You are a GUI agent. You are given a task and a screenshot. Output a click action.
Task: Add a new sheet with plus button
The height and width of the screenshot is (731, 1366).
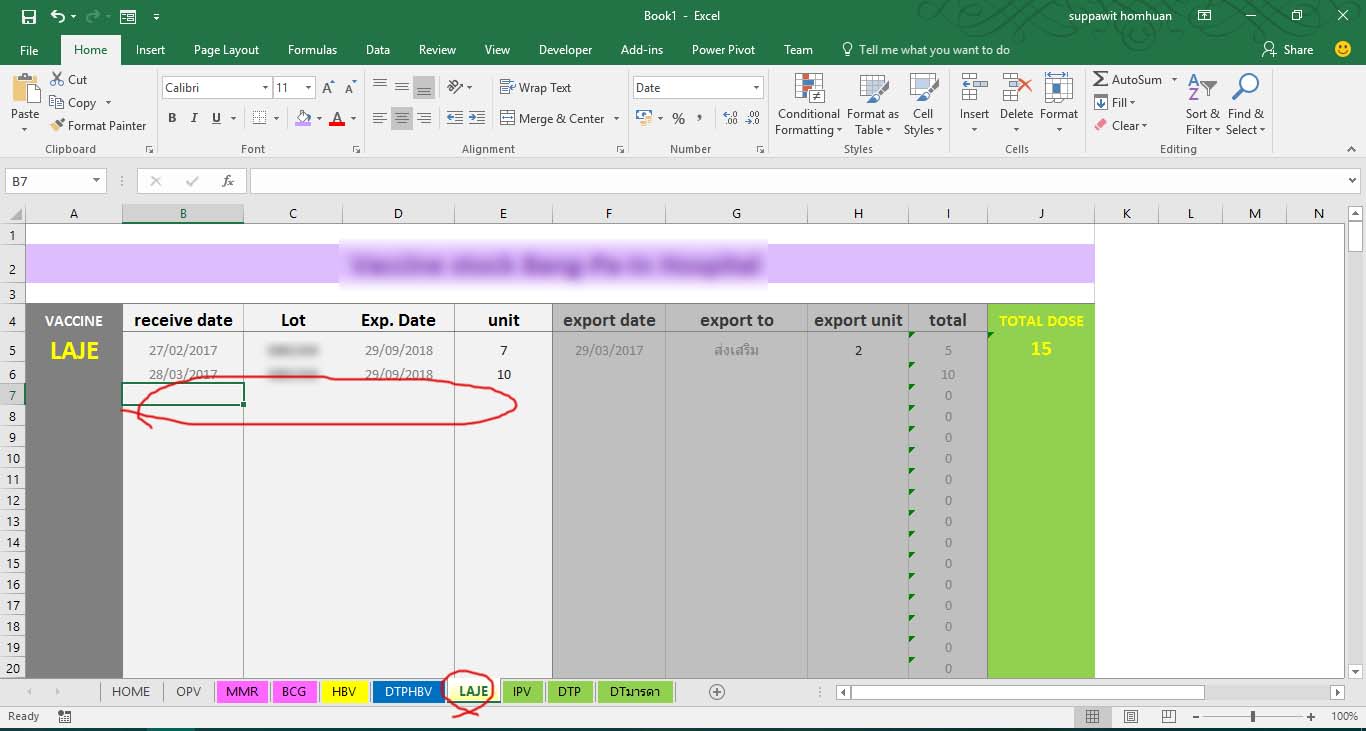coord(716,691)
